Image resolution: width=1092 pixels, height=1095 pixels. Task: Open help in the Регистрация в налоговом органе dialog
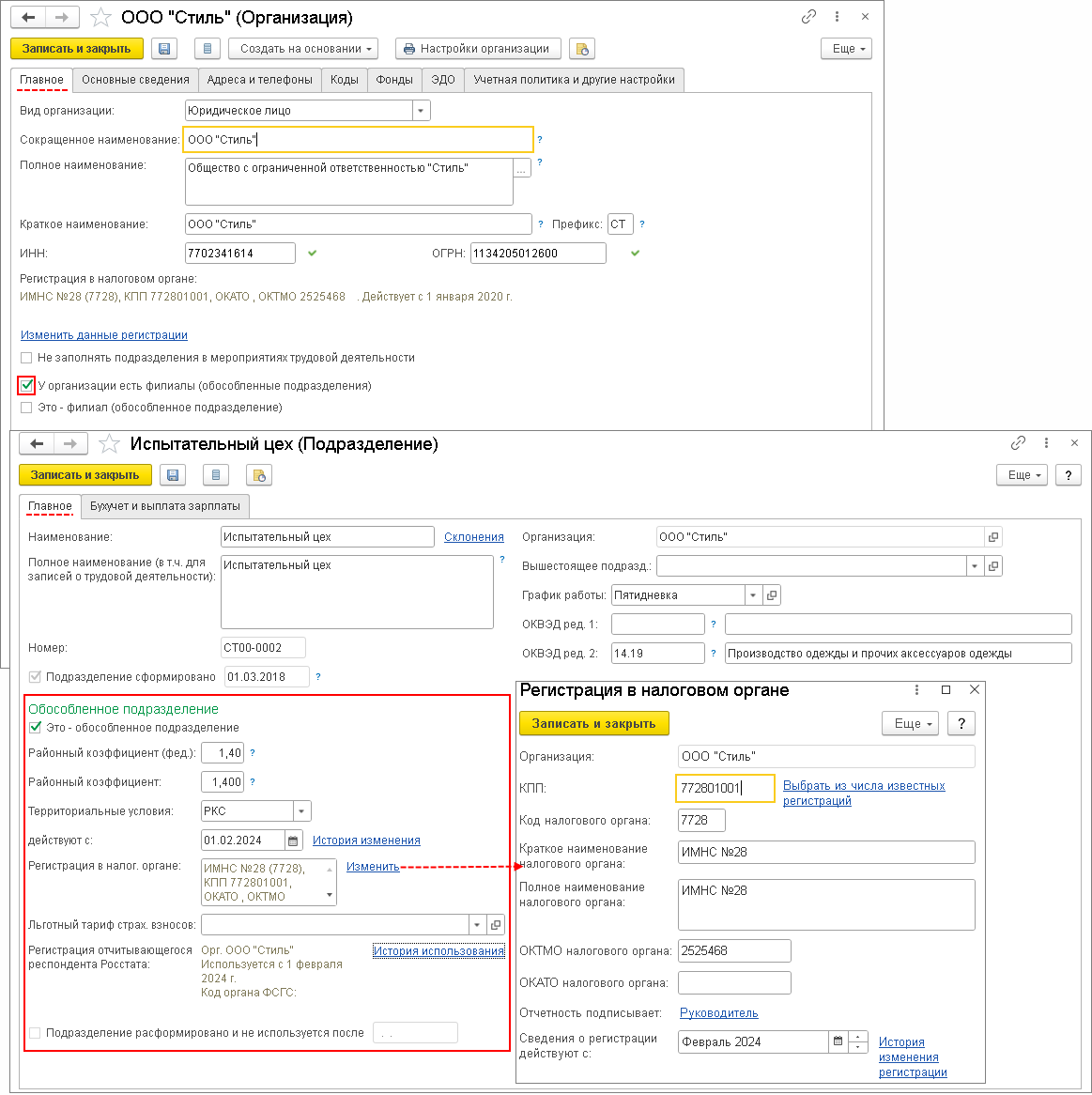[x=961, y=724]
